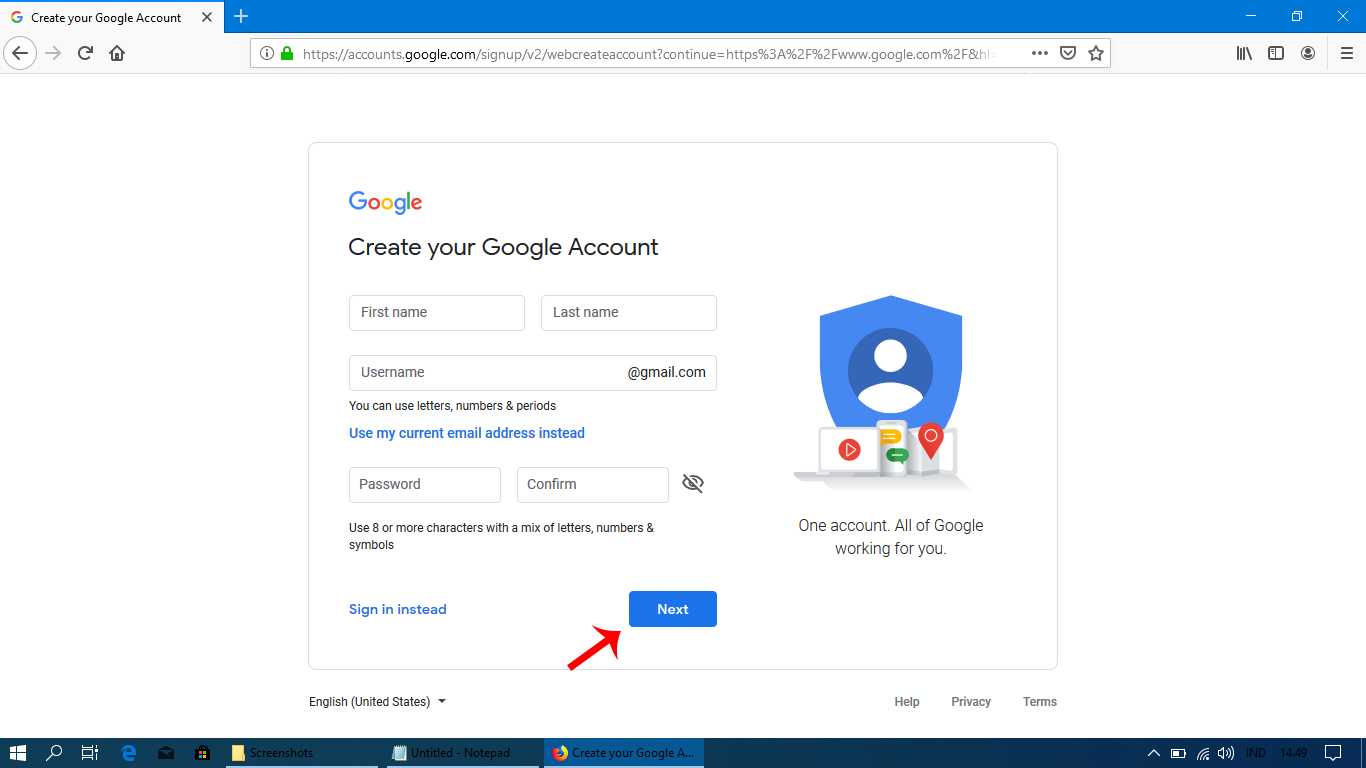Image resolution: width=1366 pixels, height=768 pixels.
Task: Open Microsoft Store from taskbar
Action: coord(202,753)
